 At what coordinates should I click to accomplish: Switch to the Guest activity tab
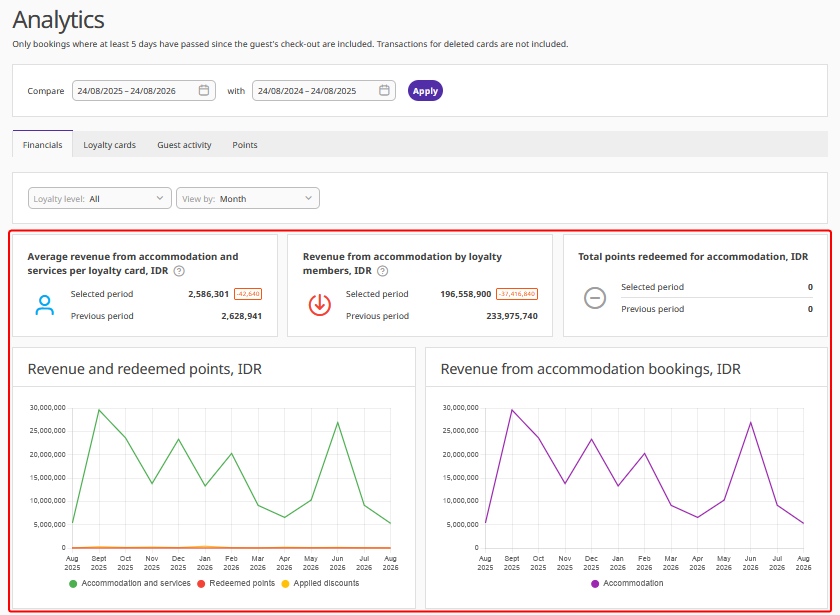click(x=184, y=145)
